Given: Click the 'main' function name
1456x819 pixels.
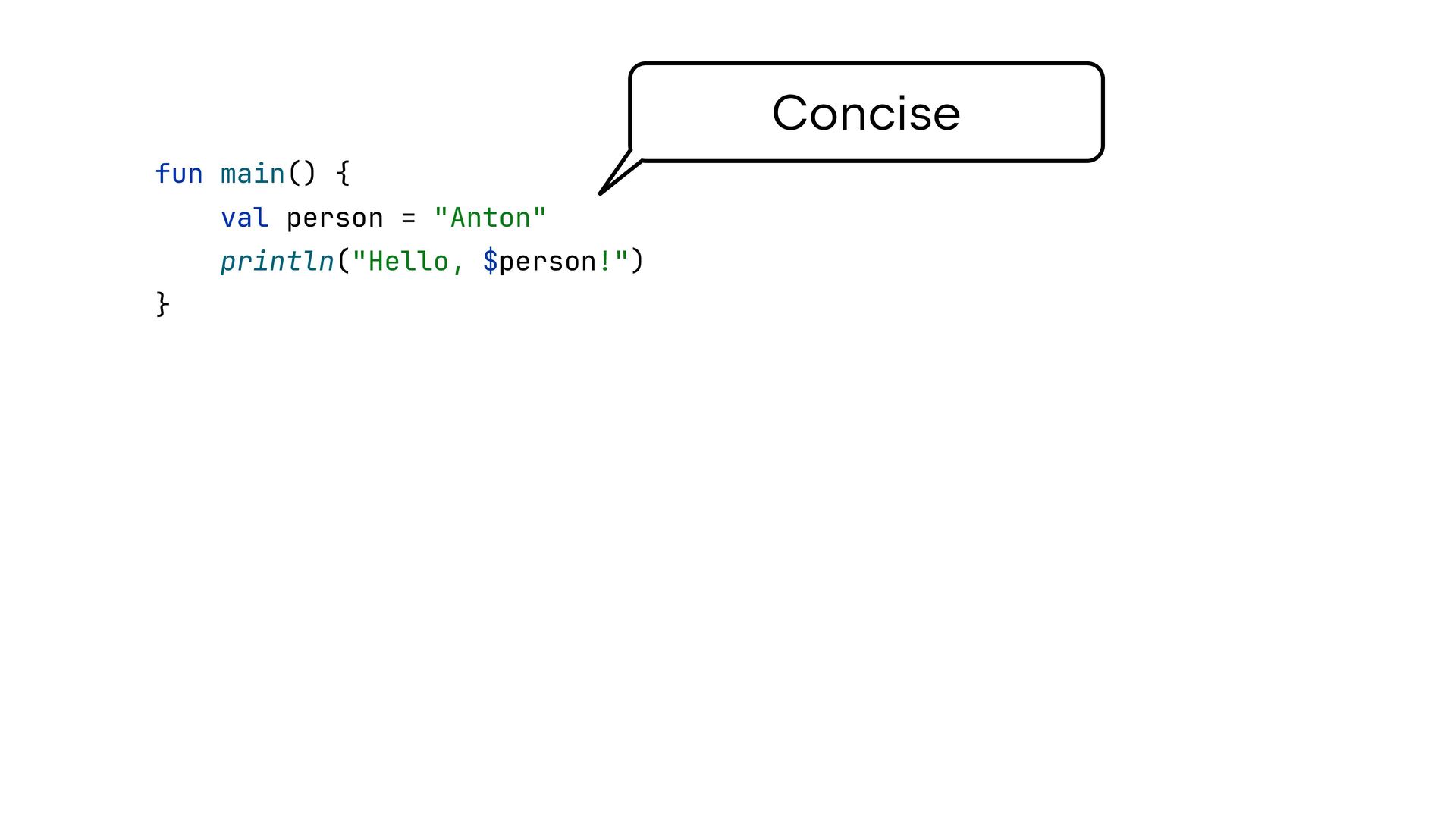Looking at the screenshot, I should tap(253, 174).
